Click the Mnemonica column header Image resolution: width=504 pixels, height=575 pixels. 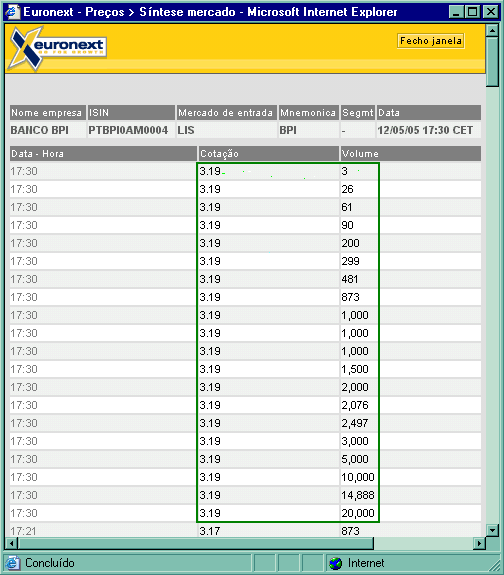coord(308,113)
